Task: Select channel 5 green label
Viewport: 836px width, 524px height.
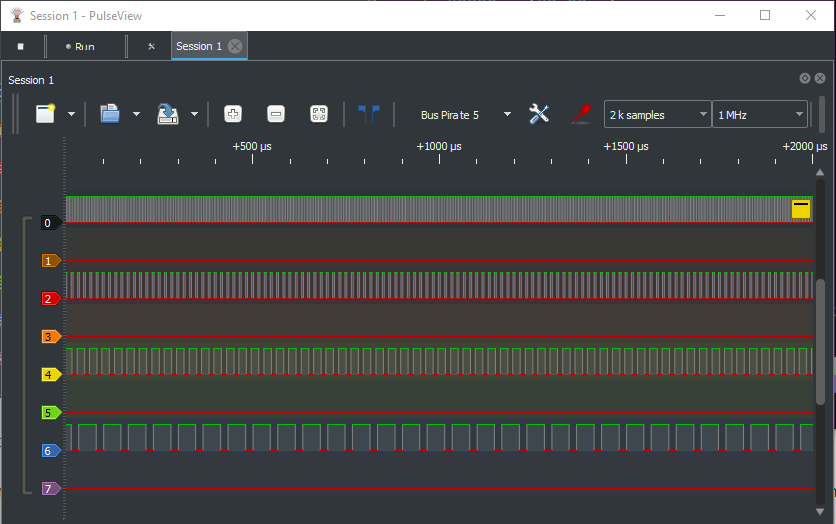Action: (51, 413)
